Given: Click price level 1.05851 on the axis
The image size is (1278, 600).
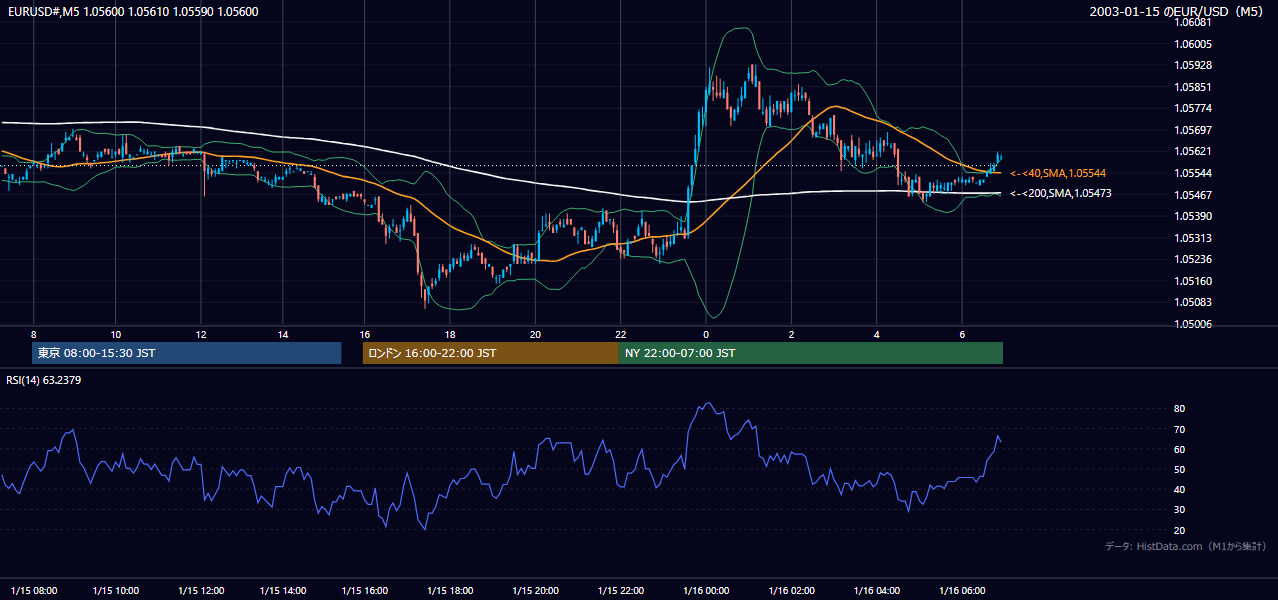Looking at the screenshot, I should coord(1194,87).
